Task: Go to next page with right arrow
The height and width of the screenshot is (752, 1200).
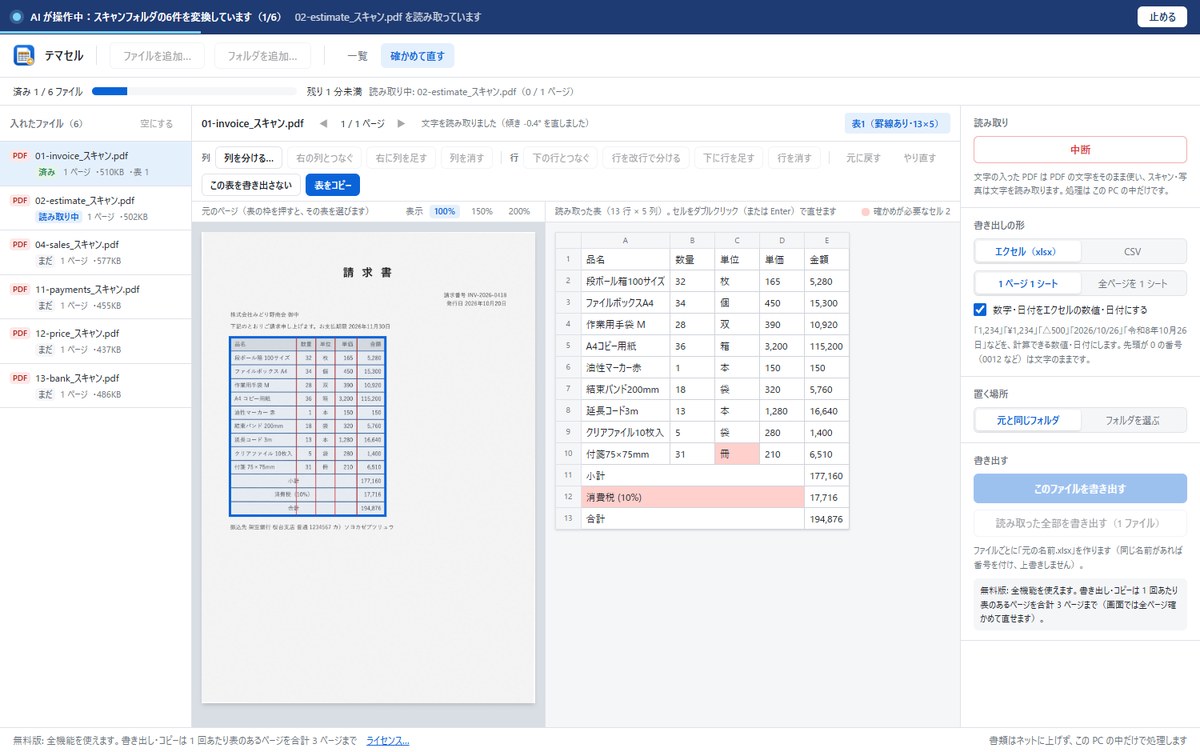Action: click(401, 124)
